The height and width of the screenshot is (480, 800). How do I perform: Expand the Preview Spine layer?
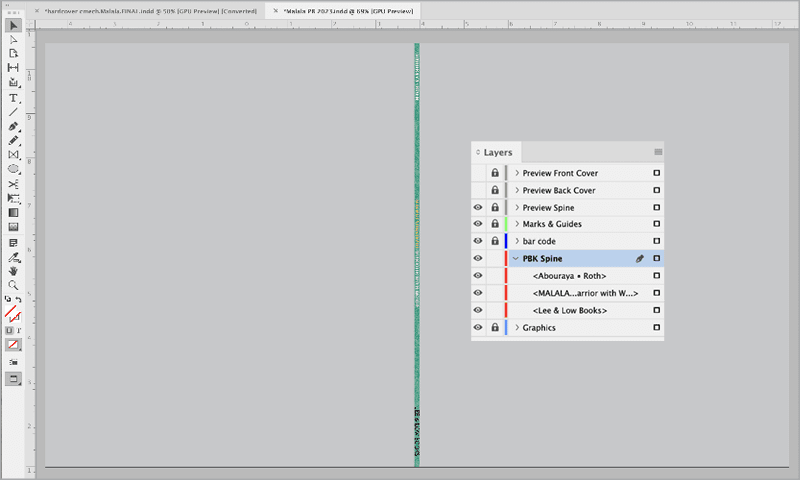coord(517,208)
